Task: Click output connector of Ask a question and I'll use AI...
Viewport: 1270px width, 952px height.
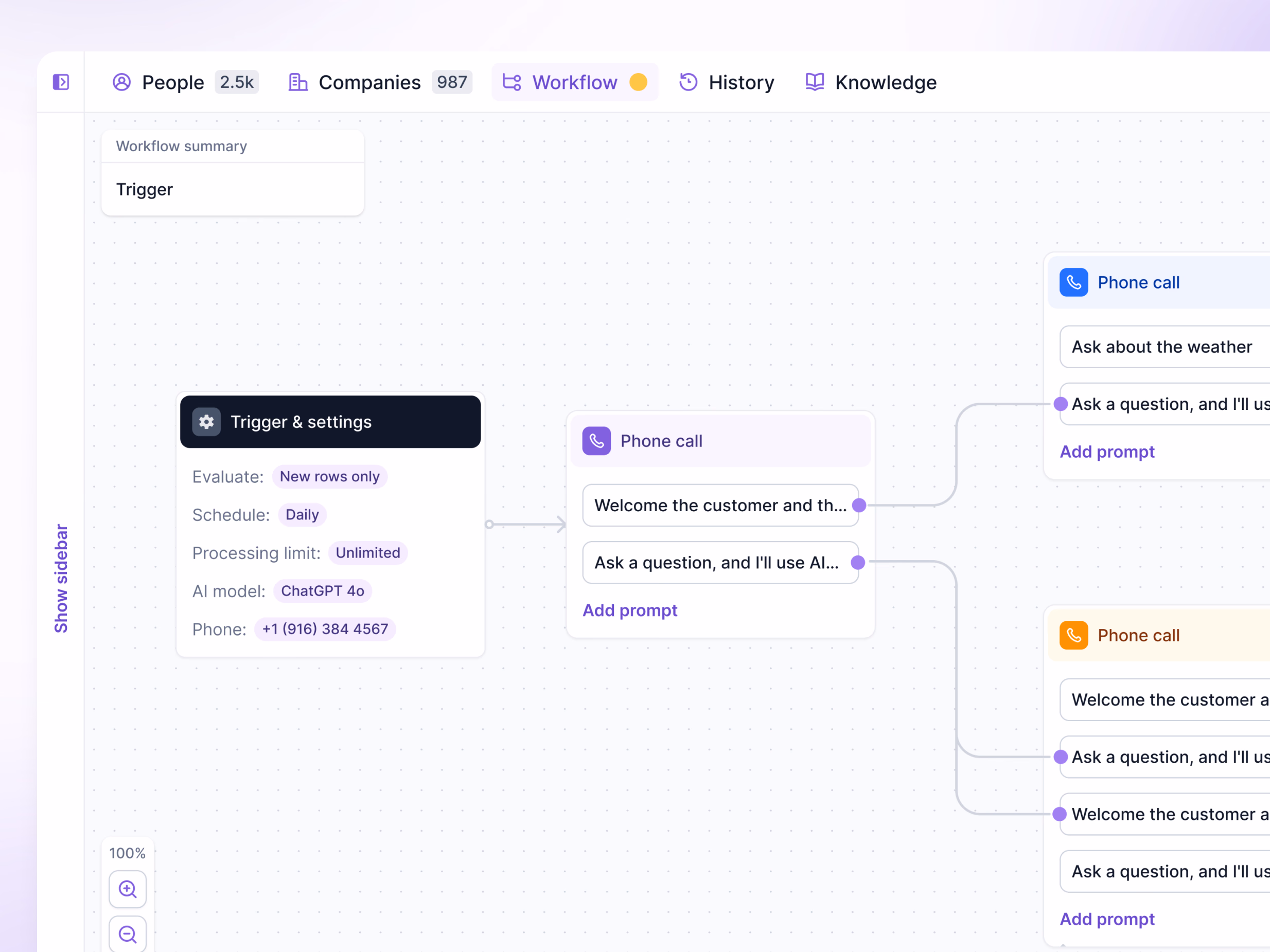Action: tap(858, 562)
